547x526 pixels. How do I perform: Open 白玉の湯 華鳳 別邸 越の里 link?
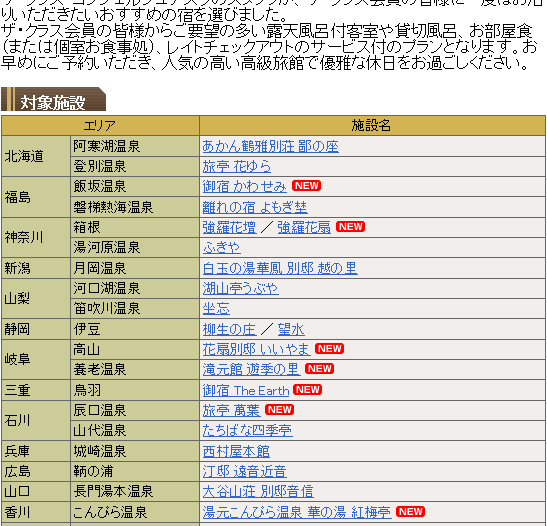point(280,268)
